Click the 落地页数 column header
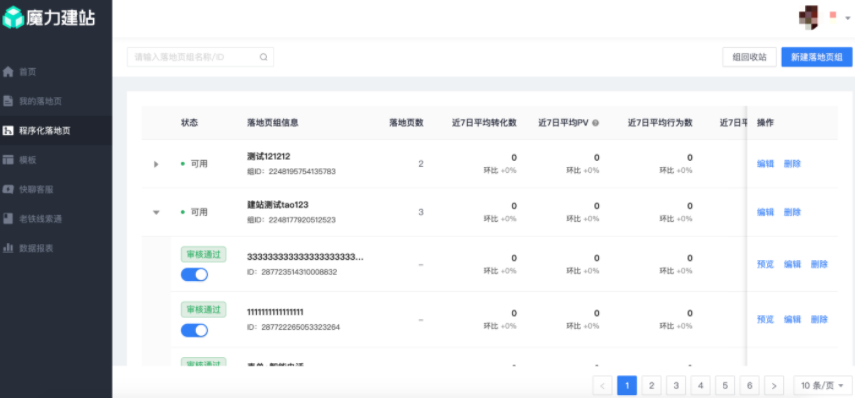Image resolution: width=855 pixels, height=398 pixels. [x=406, y=123]
